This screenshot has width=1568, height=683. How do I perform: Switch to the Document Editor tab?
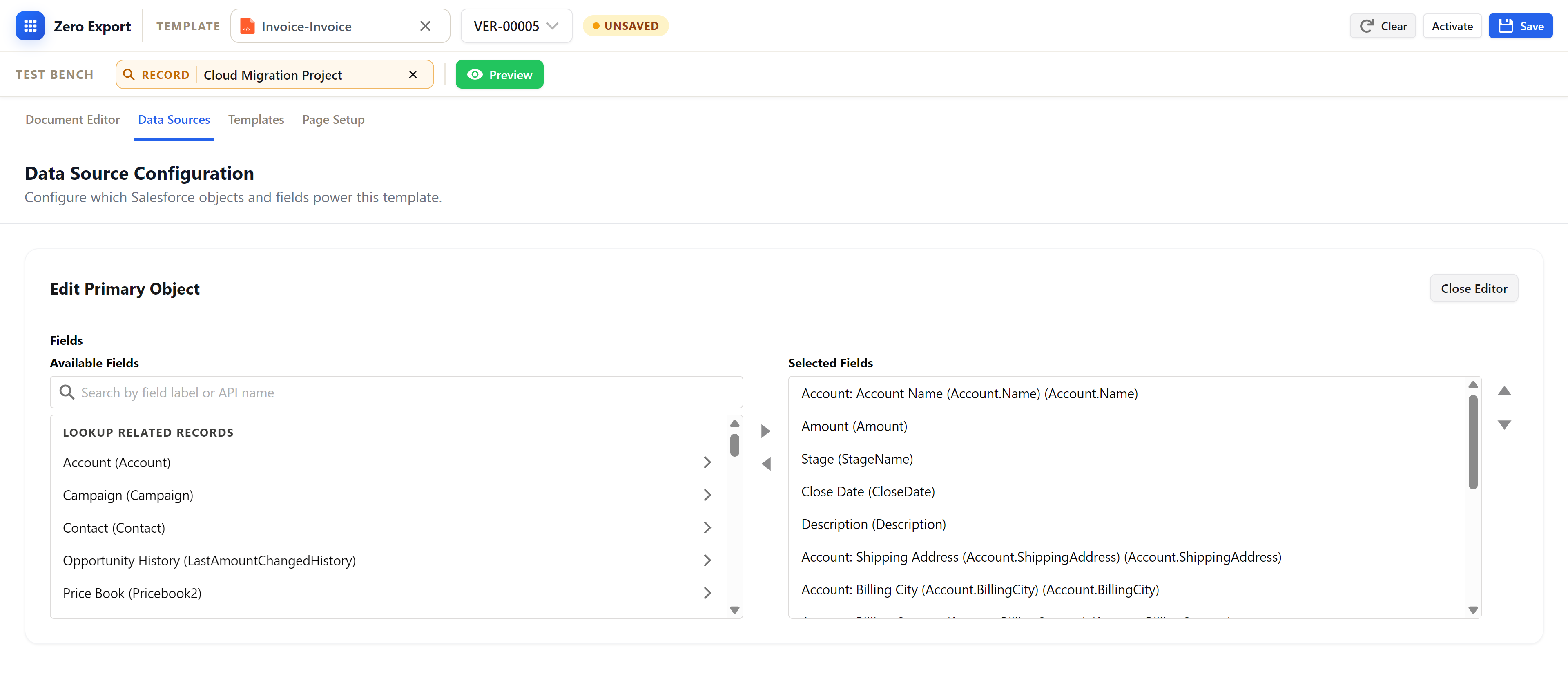(72, 120)
